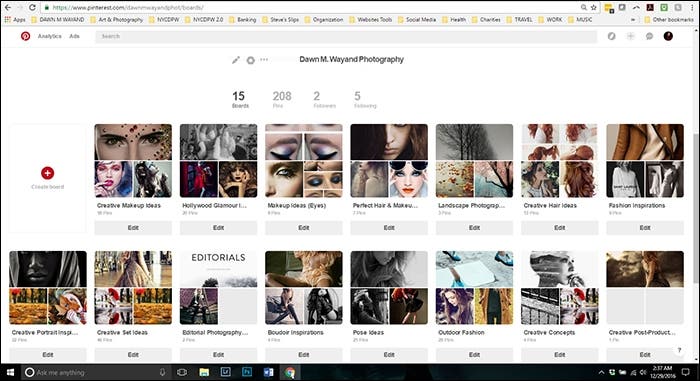This screenshot has height=381, width=700.
Task: Open the profile settings gear icon
Action: tap(250, 60)
